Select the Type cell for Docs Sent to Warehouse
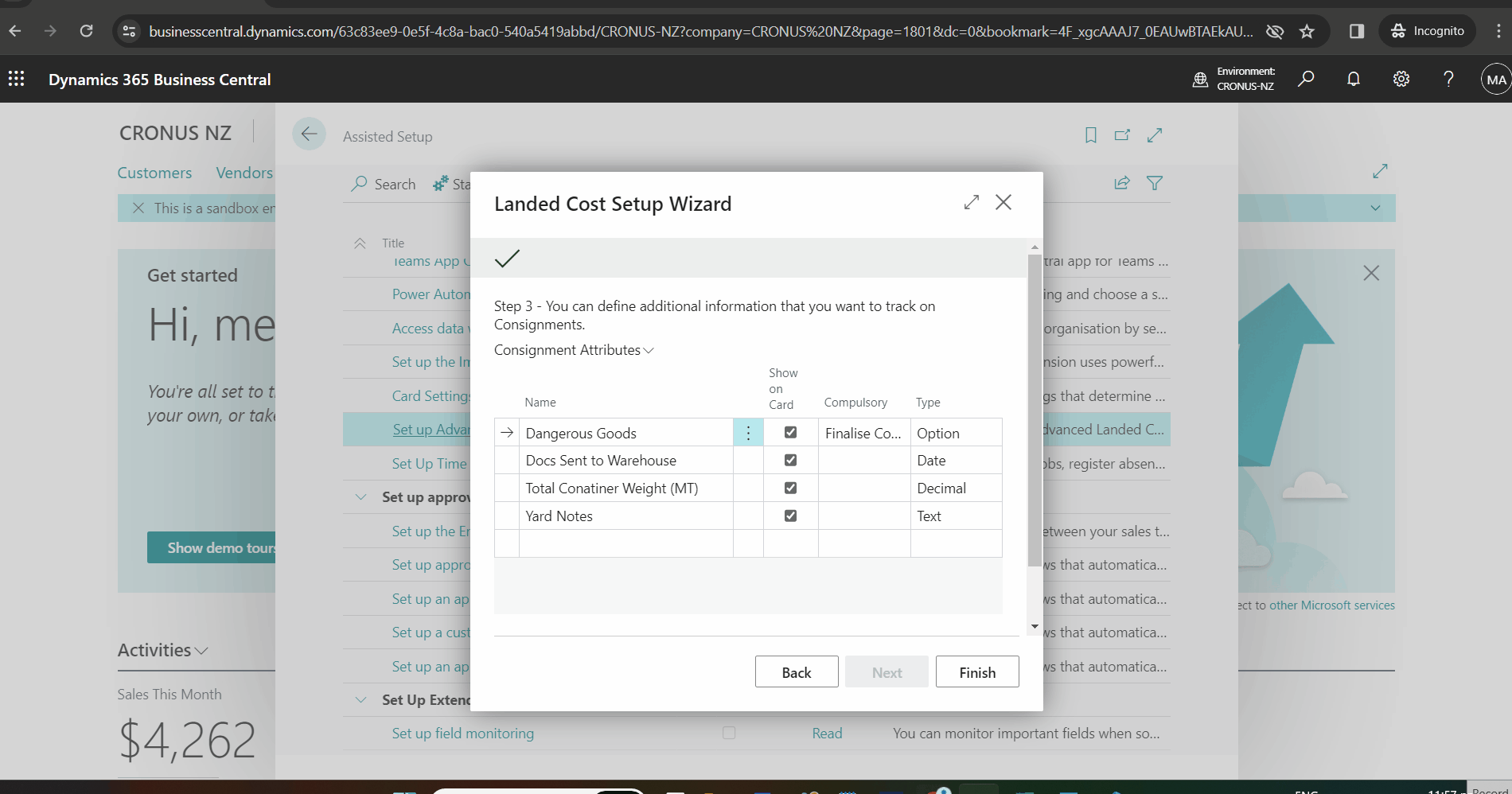The image size is (1512, 794). pos(957,461)
